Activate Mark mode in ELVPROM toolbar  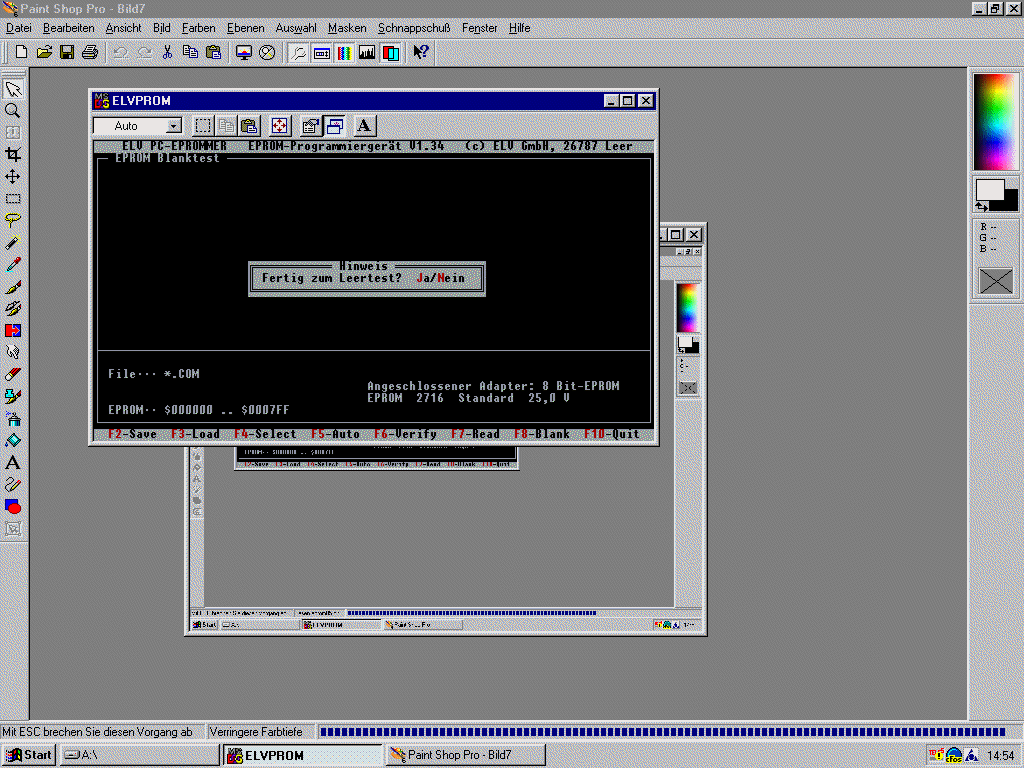coord(203,125)
